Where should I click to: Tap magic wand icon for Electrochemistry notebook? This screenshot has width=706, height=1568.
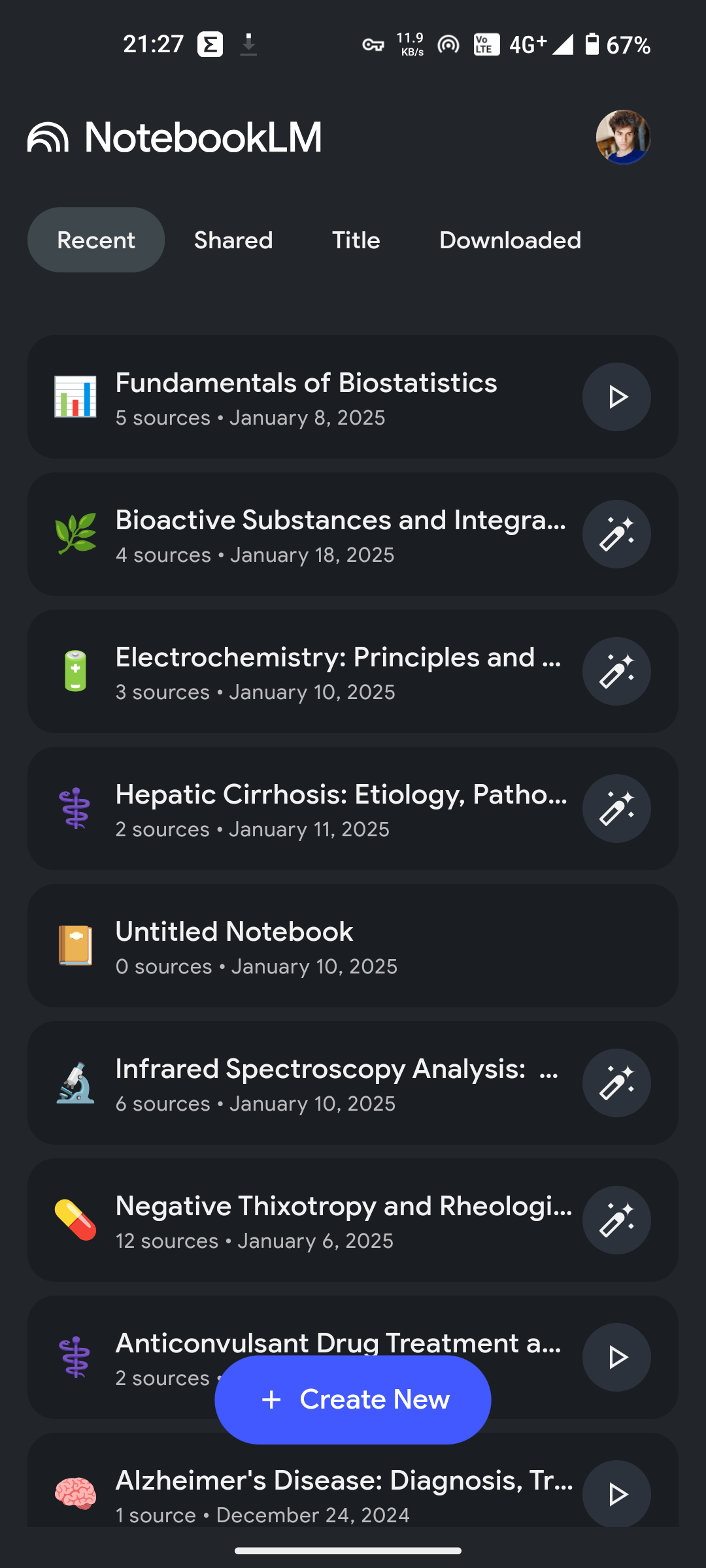pos(616,671)
